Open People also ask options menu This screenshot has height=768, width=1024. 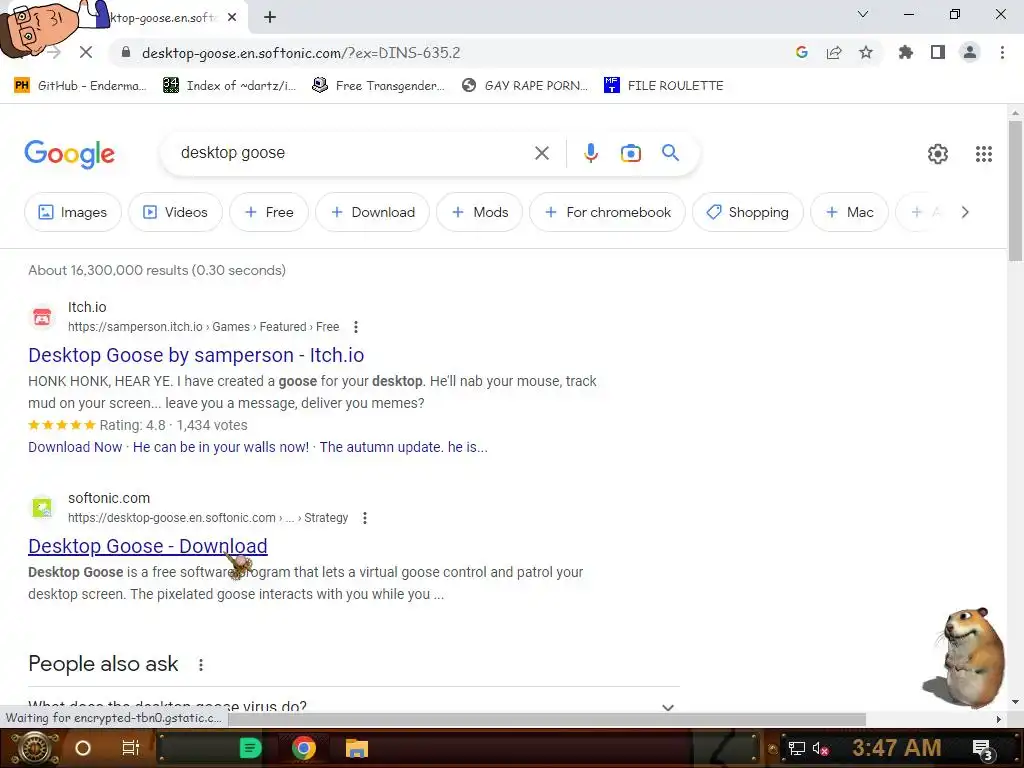point(200,665)
